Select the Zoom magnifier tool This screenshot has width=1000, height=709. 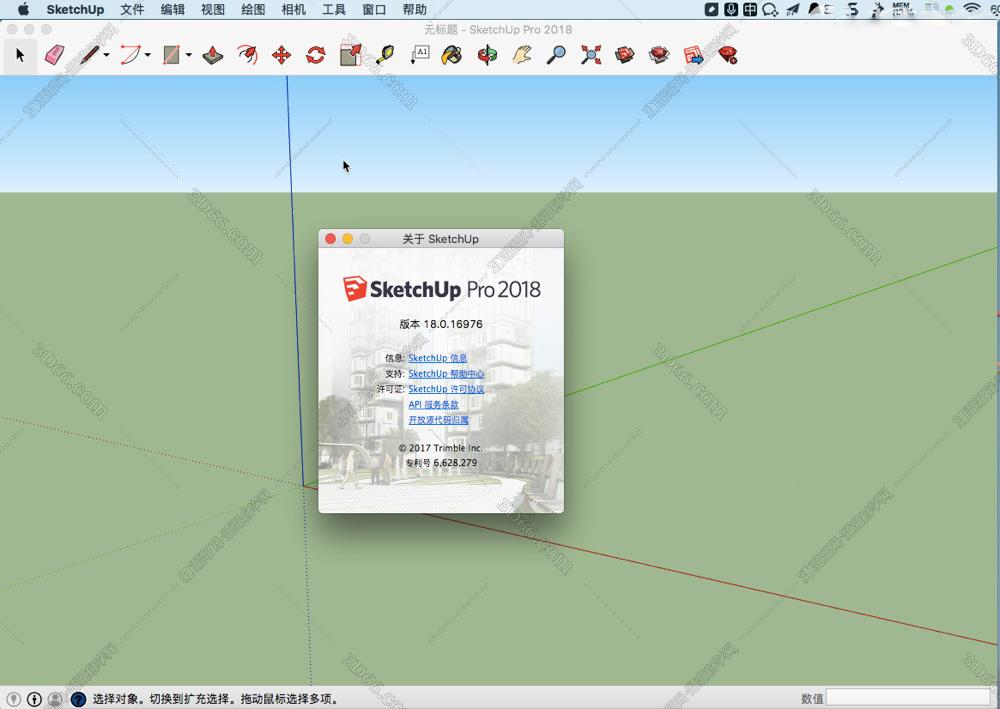(556, 55)
